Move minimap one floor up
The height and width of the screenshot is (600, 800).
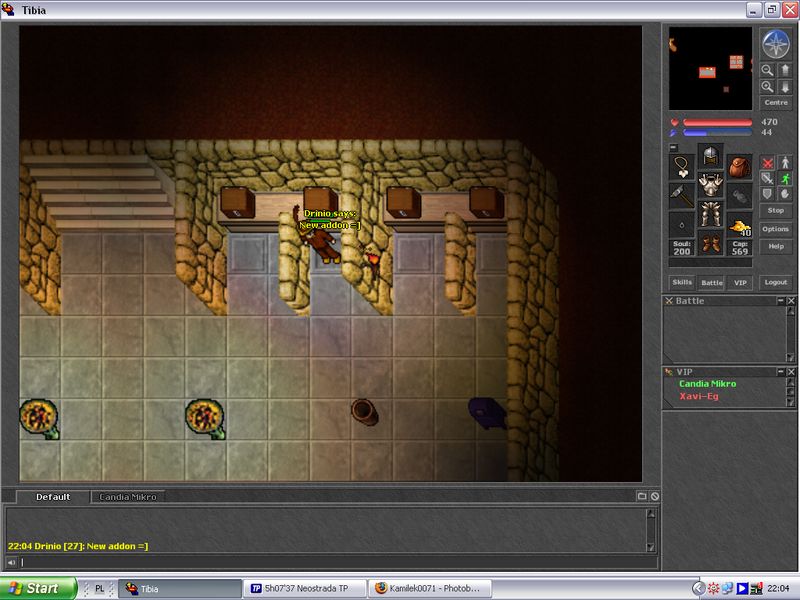click(785, 70)
